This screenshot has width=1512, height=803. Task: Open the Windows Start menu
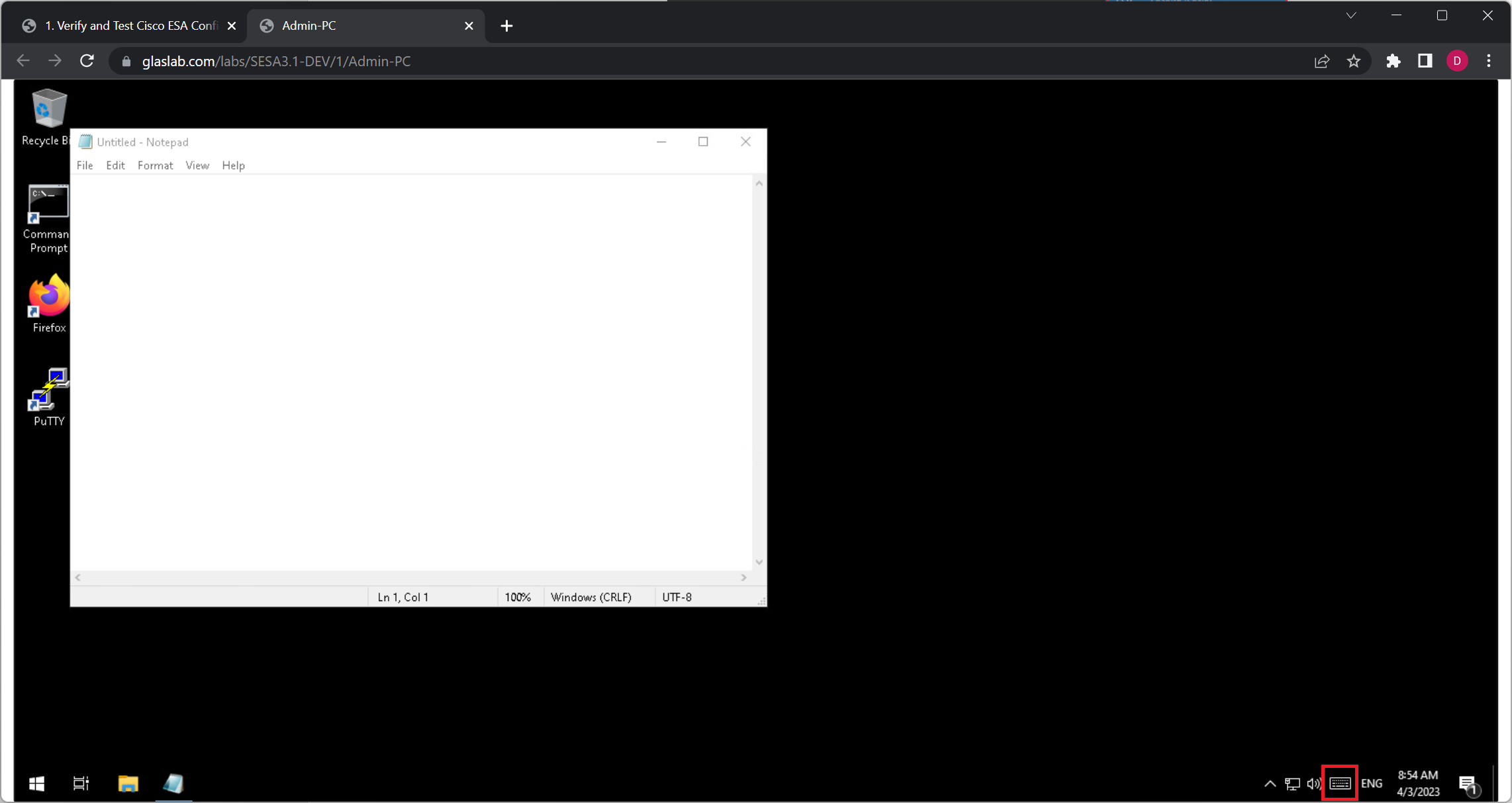click(x=36, y=784)
